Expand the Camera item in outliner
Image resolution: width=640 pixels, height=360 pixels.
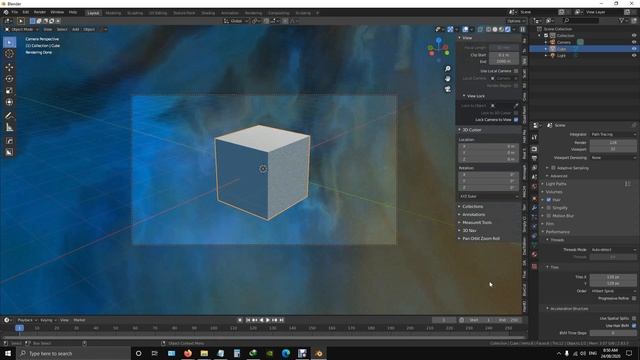click(546, 42)
